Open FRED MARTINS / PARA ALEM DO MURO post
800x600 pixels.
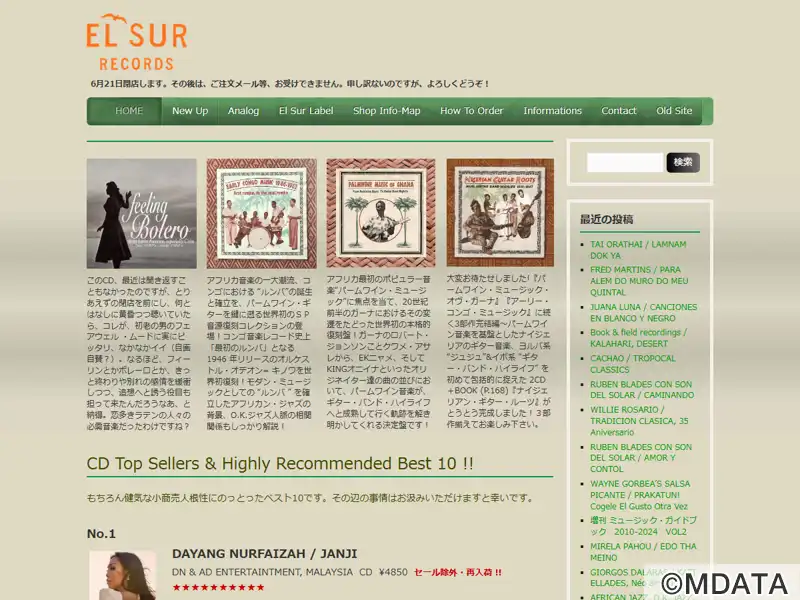coord(639,281)
